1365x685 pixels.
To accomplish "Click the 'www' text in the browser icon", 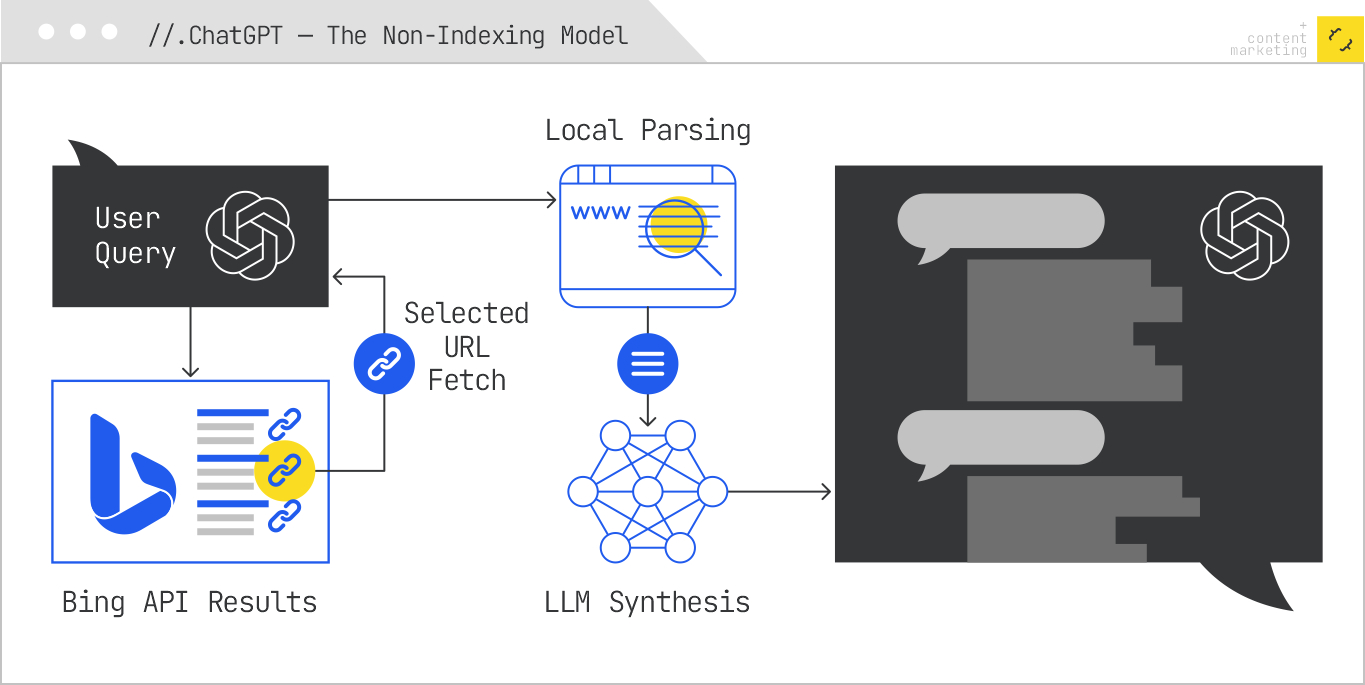I will [x=600, y=213].
